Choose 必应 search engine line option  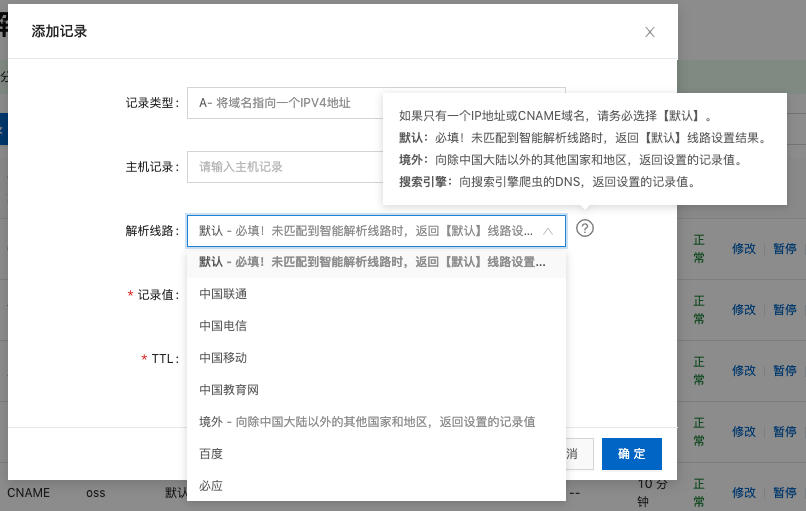coord(211,486)
